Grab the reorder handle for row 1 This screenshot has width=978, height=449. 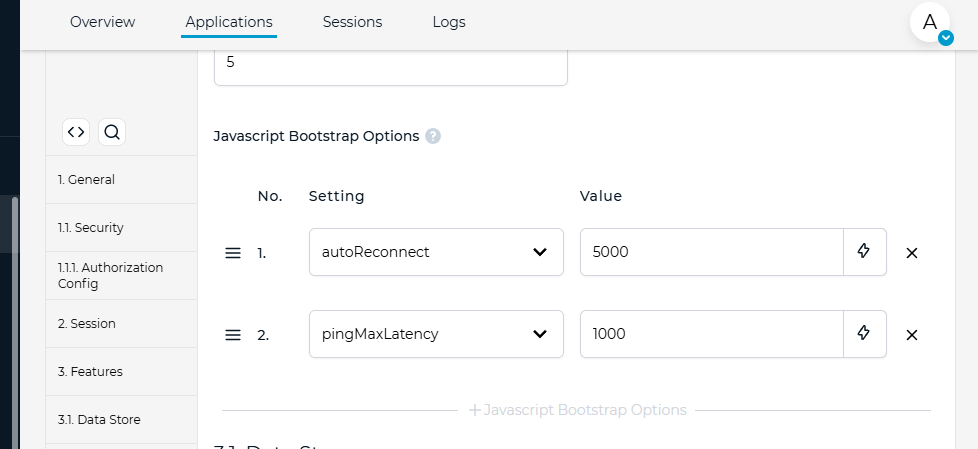point(233,253)
